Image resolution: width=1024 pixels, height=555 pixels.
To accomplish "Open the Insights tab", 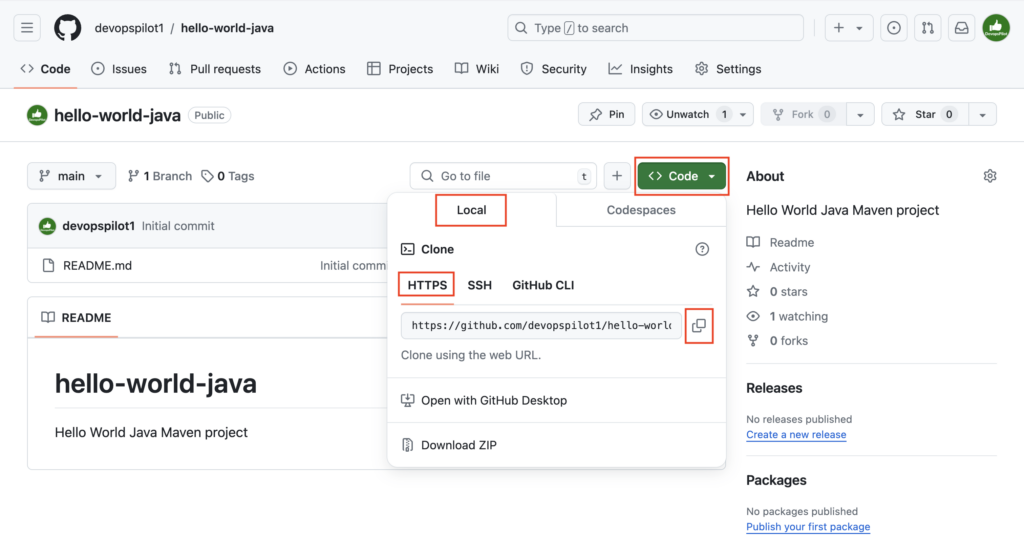I will click(641, 69).
